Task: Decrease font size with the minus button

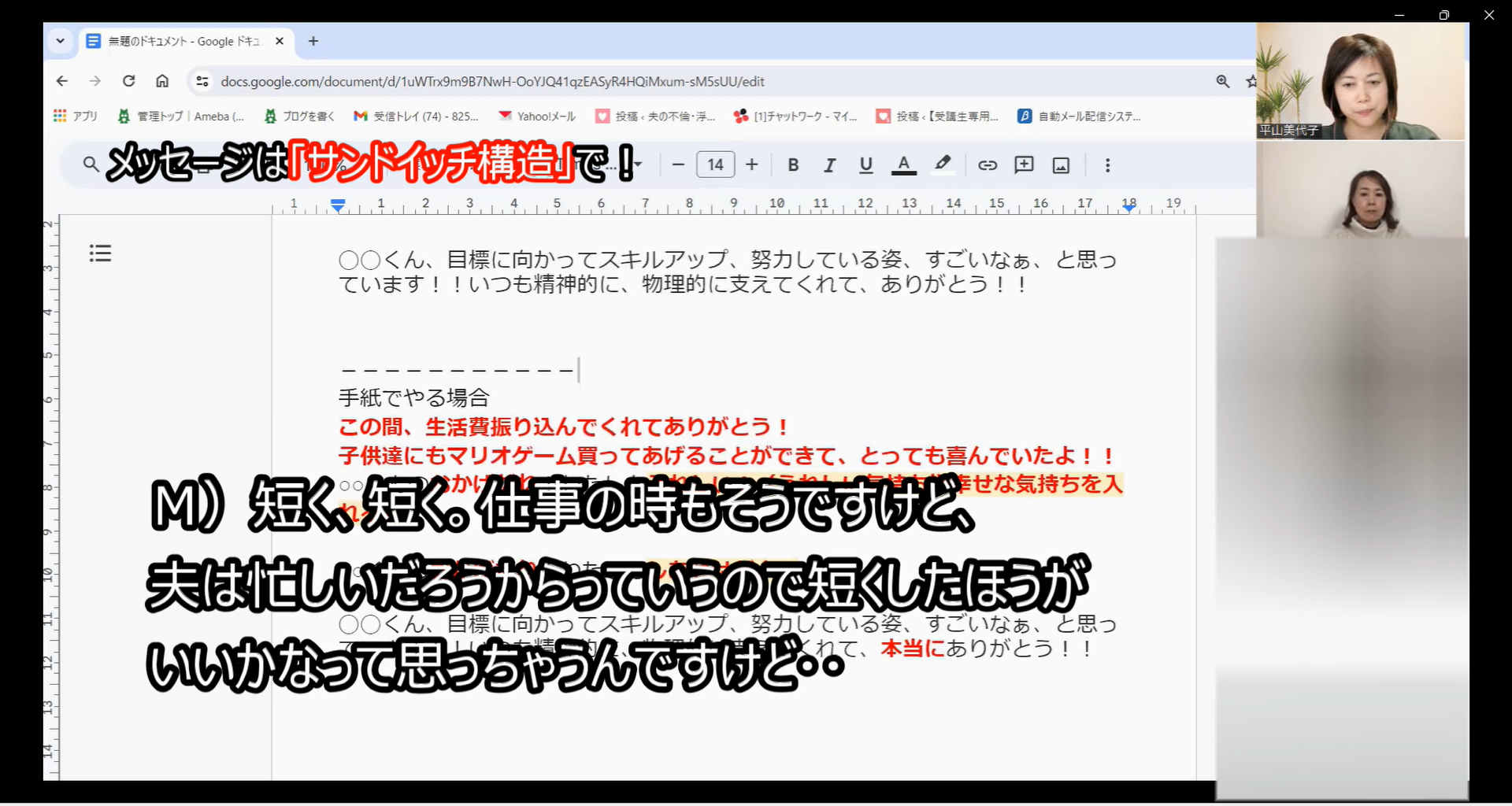Action: tap(678, 165)
